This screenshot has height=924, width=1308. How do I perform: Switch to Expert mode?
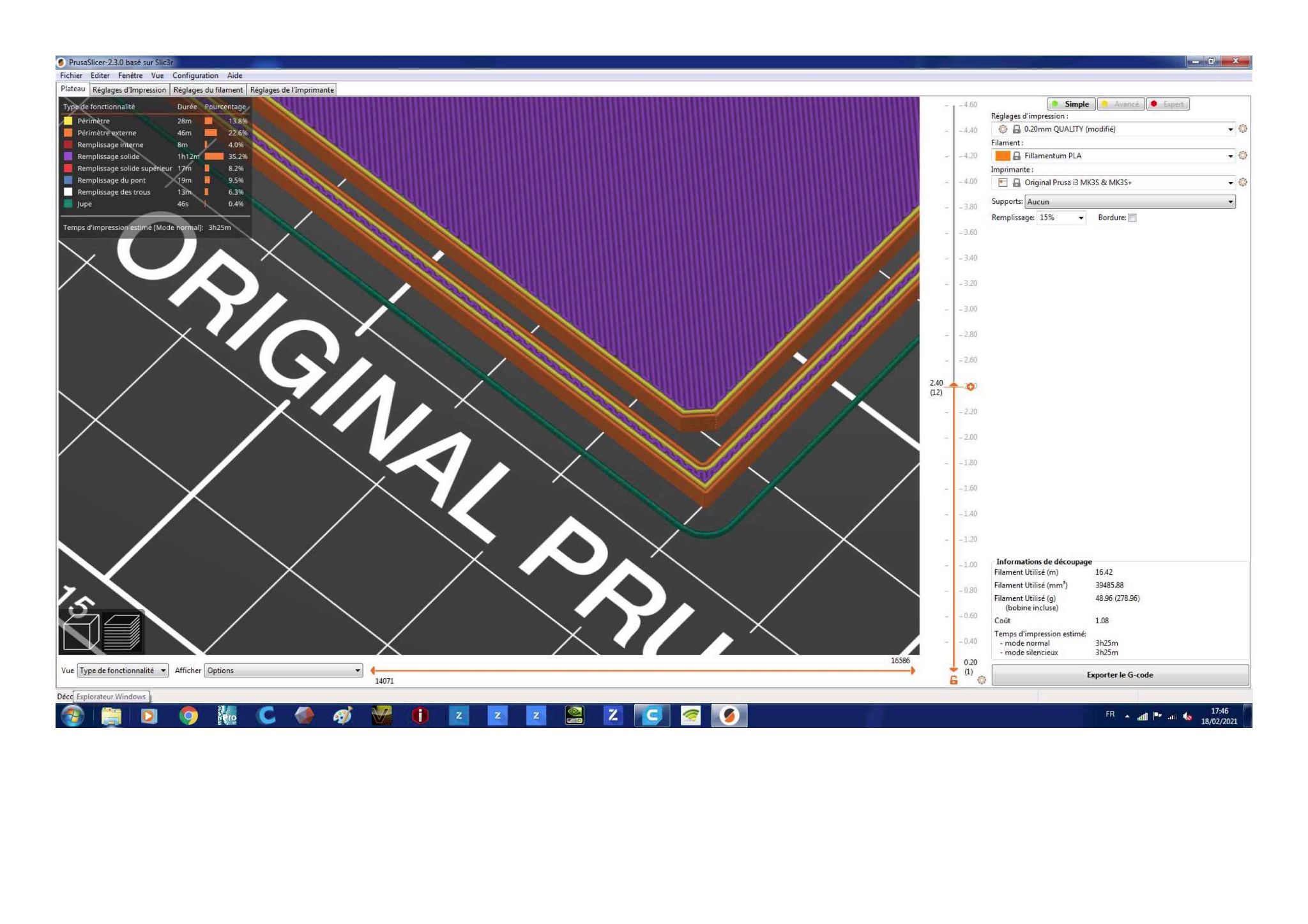1168,104
